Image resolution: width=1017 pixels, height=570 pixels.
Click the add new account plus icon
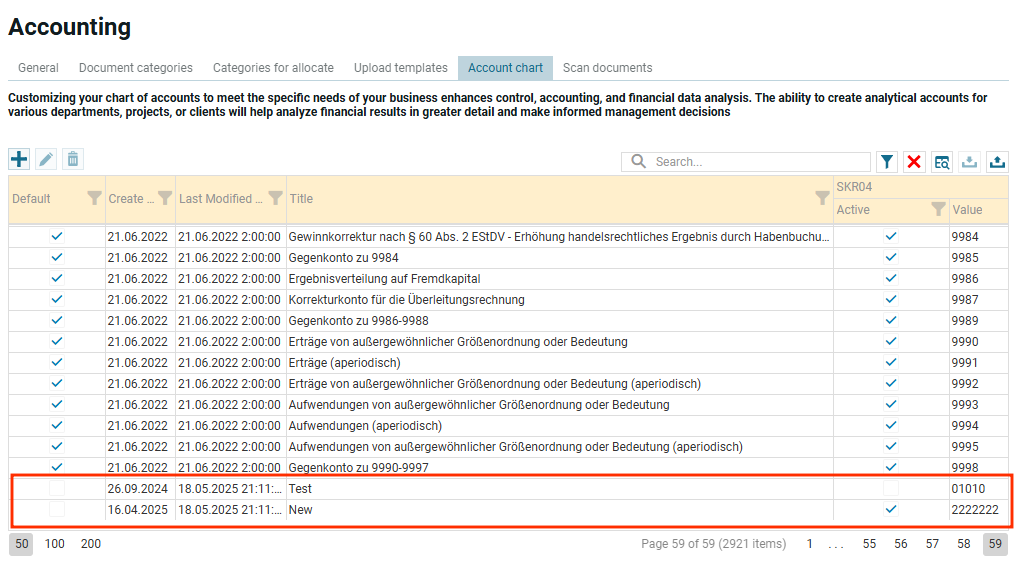[x=19, y=159]
